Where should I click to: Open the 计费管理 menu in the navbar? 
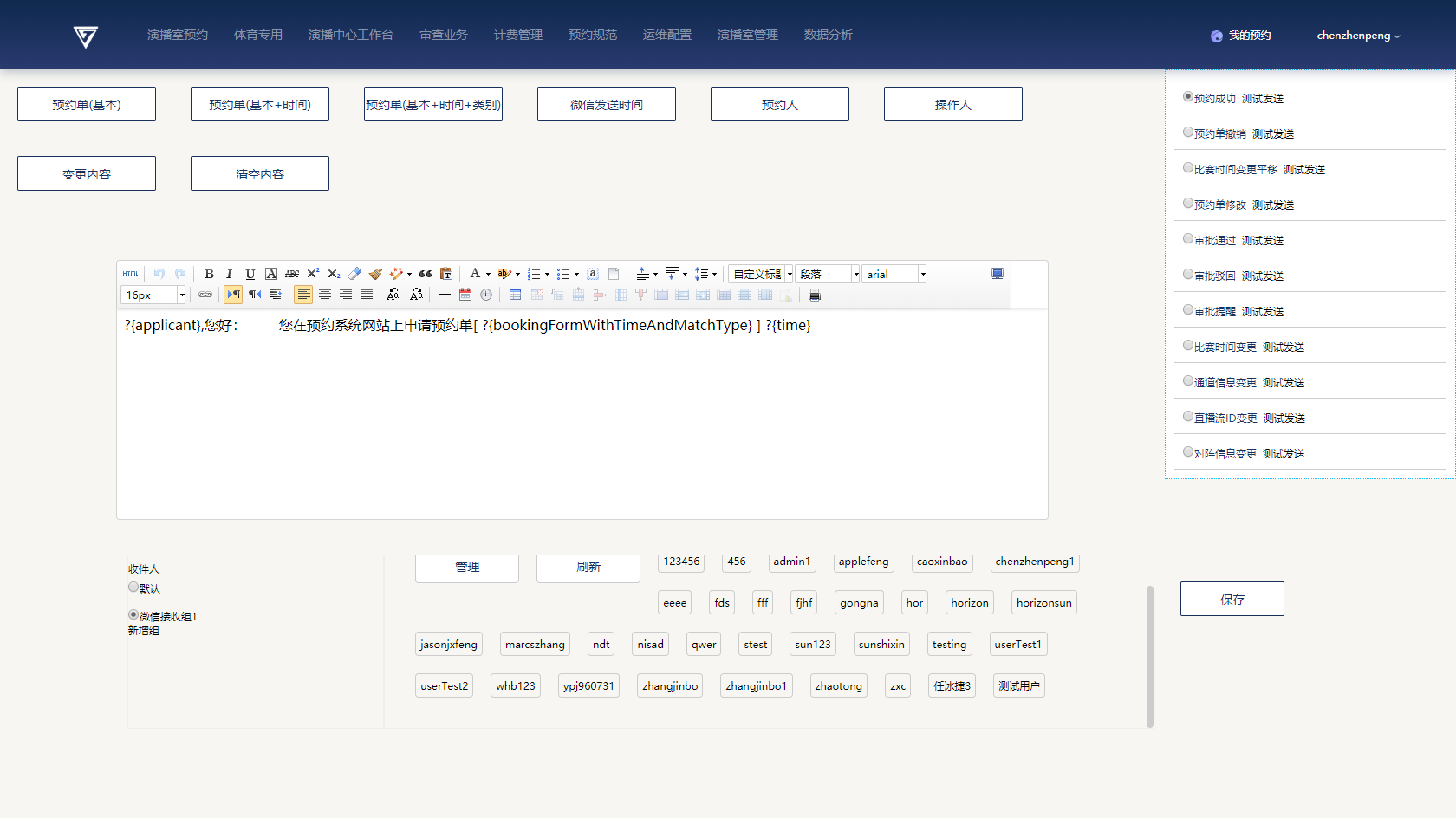pos(517,35)
